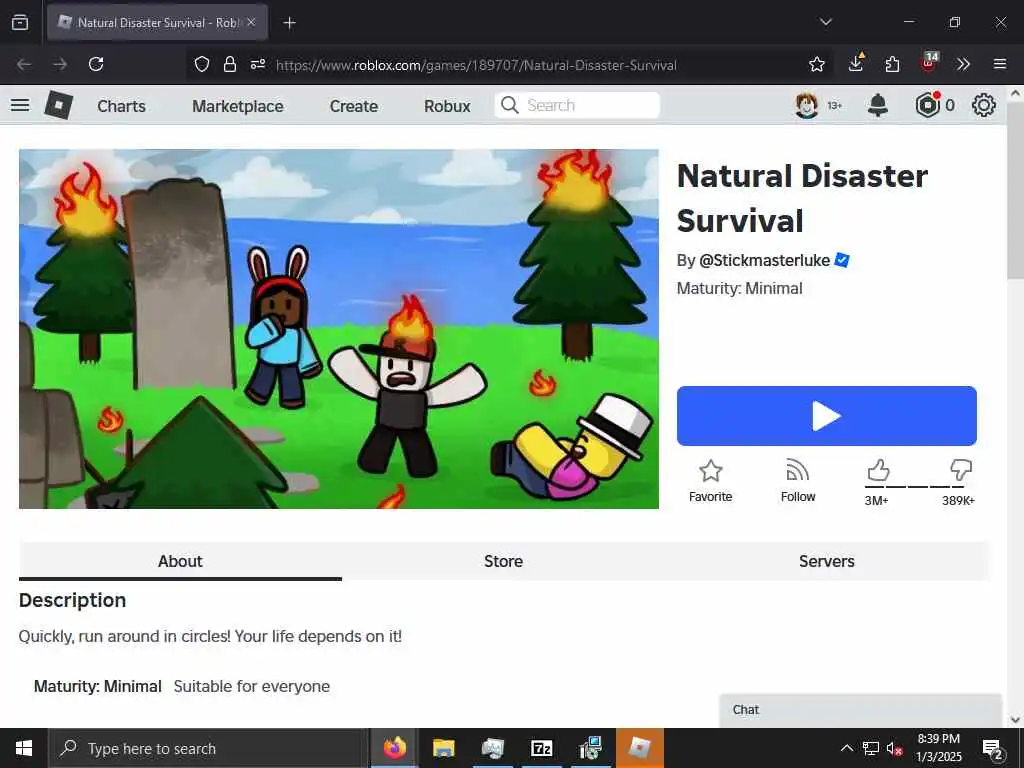Open File Explorer from the taskbar
The width and height of the screenshot is (1024, 768).
[443, 748]
